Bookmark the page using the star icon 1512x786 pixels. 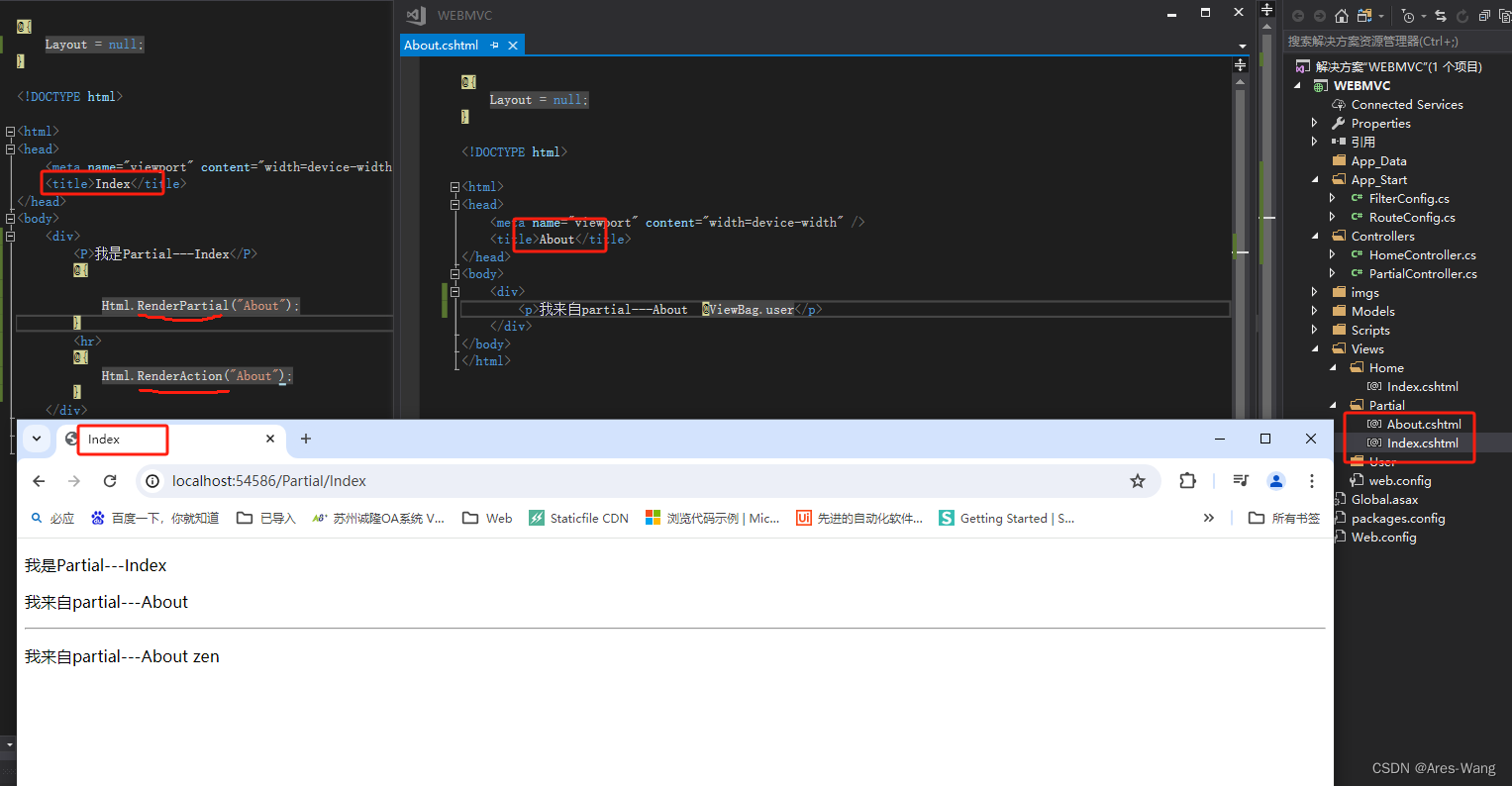pos(1138,481)
